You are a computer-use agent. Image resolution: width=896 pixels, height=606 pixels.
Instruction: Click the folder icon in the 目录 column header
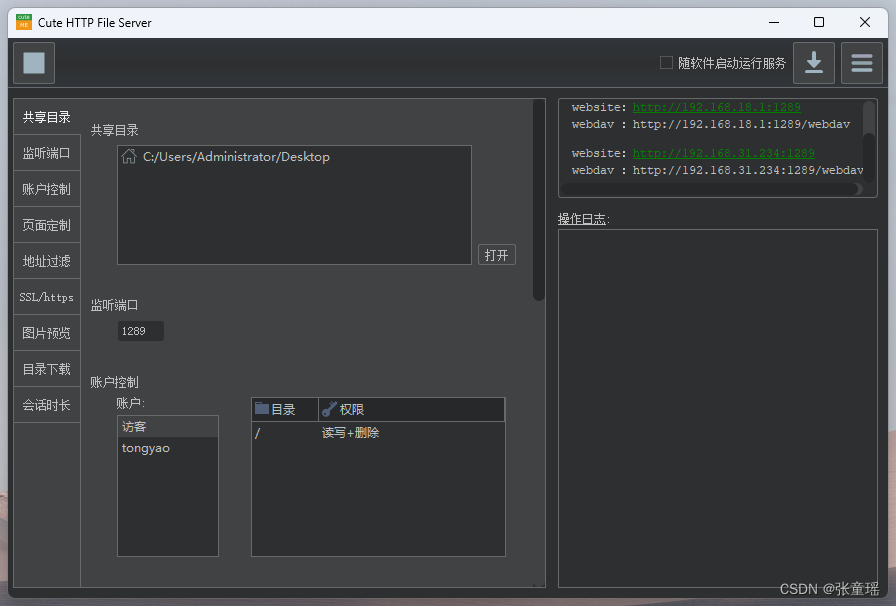pos(261,409)
